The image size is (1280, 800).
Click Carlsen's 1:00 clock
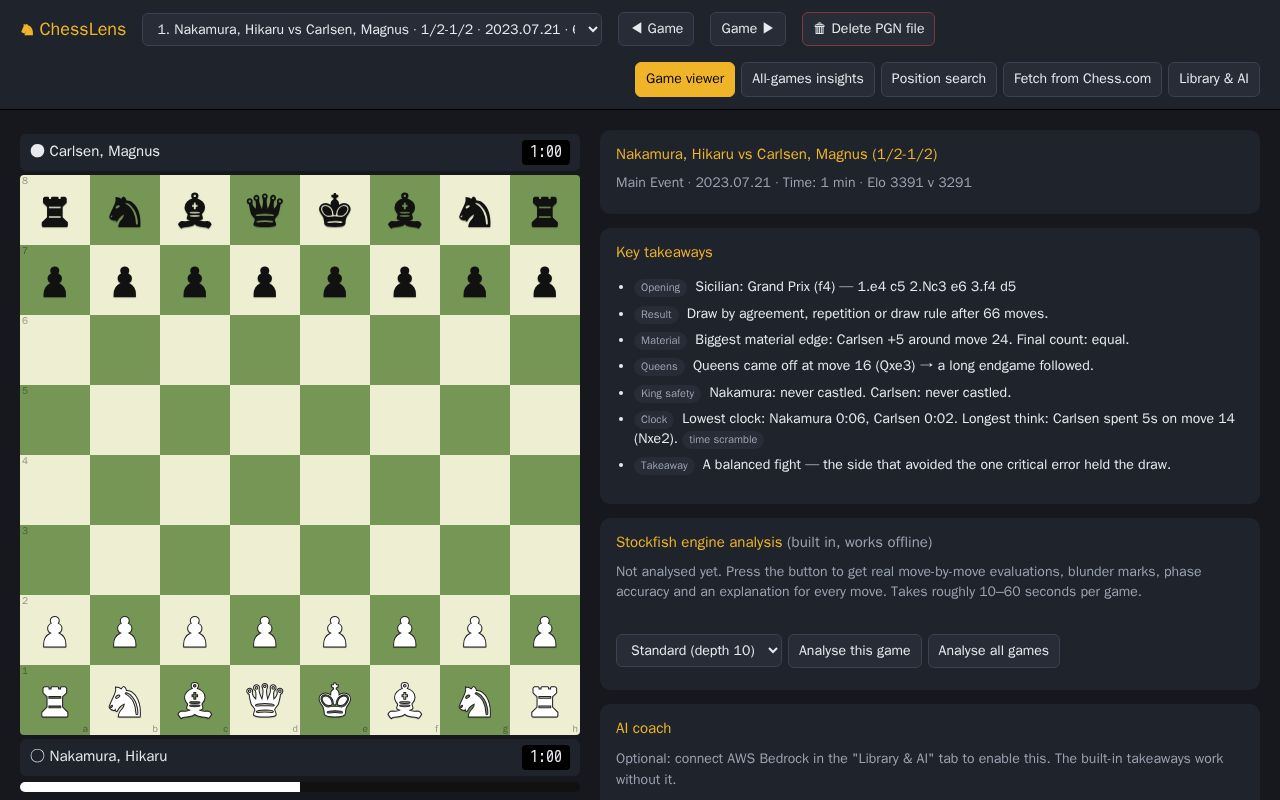[546, 152]
